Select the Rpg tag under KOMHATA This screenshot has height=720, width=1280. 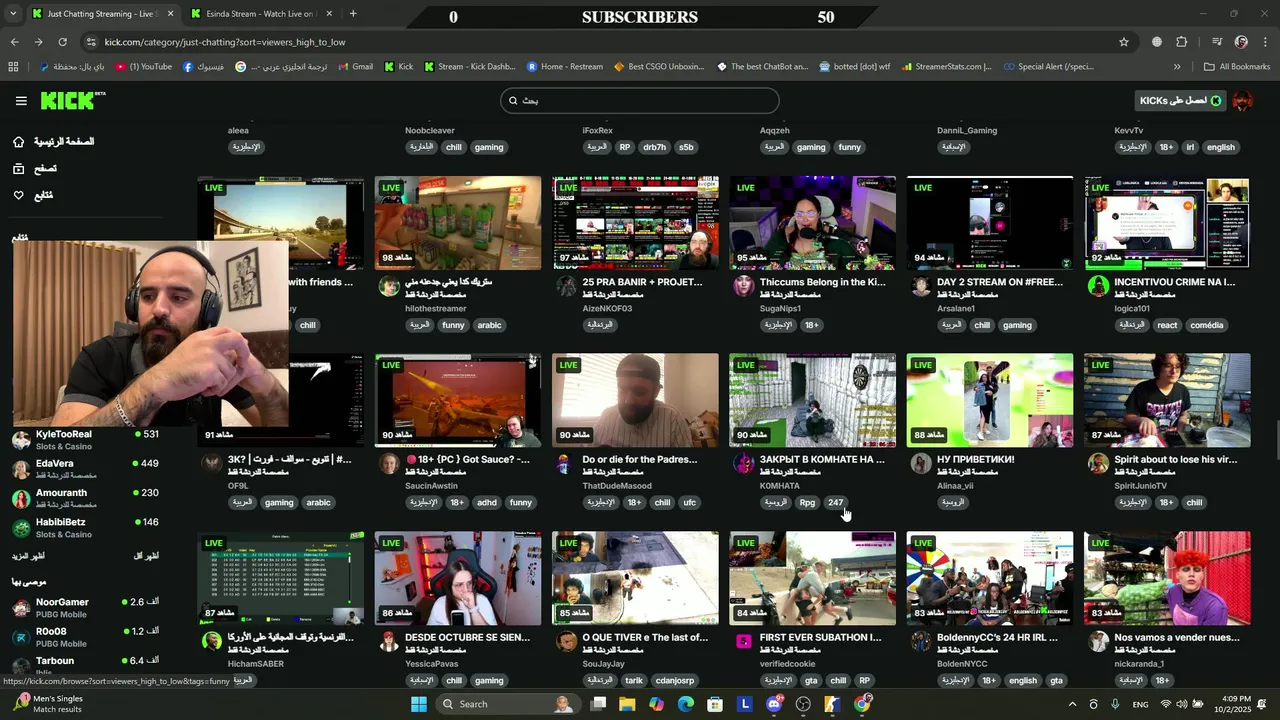[807, 503]
